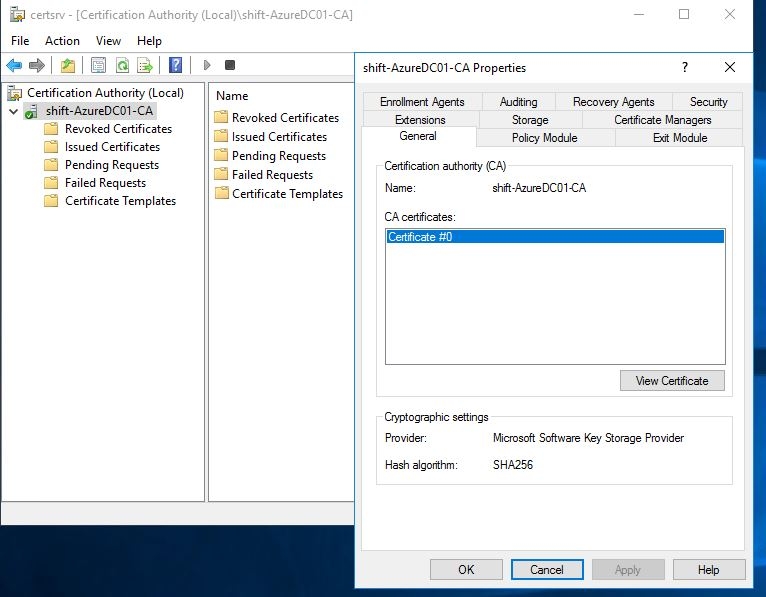Click the Stop Service square icon
The width and height of the screenshot is (766, 597).
(230, 65)
